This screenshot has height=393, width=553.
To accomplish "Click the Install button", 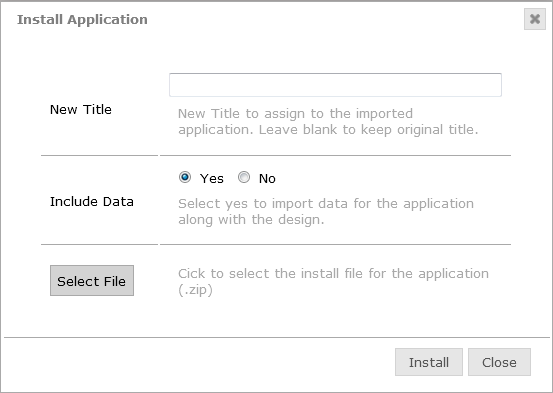I will click(429, 362).
